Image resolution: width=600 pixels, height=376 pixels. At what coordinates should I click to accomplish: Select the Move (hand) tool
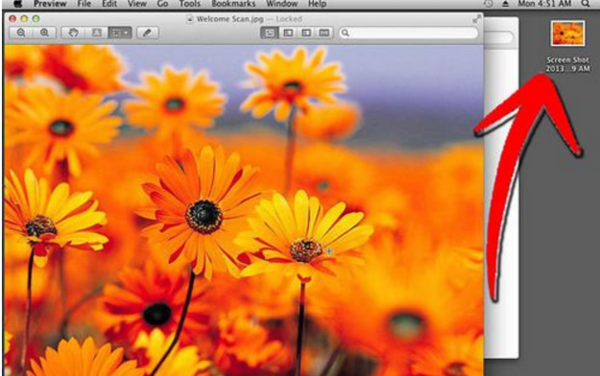point(73,33)
